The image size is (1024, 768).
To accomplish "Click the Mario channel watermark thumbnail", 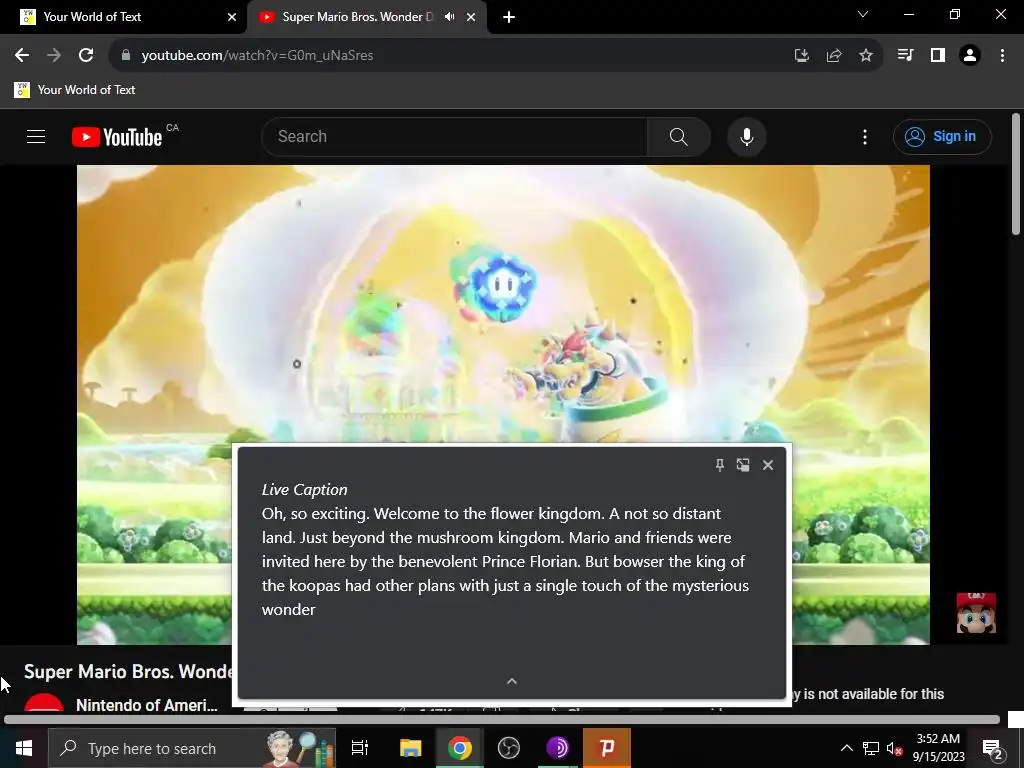I will [x=976, y=613].
